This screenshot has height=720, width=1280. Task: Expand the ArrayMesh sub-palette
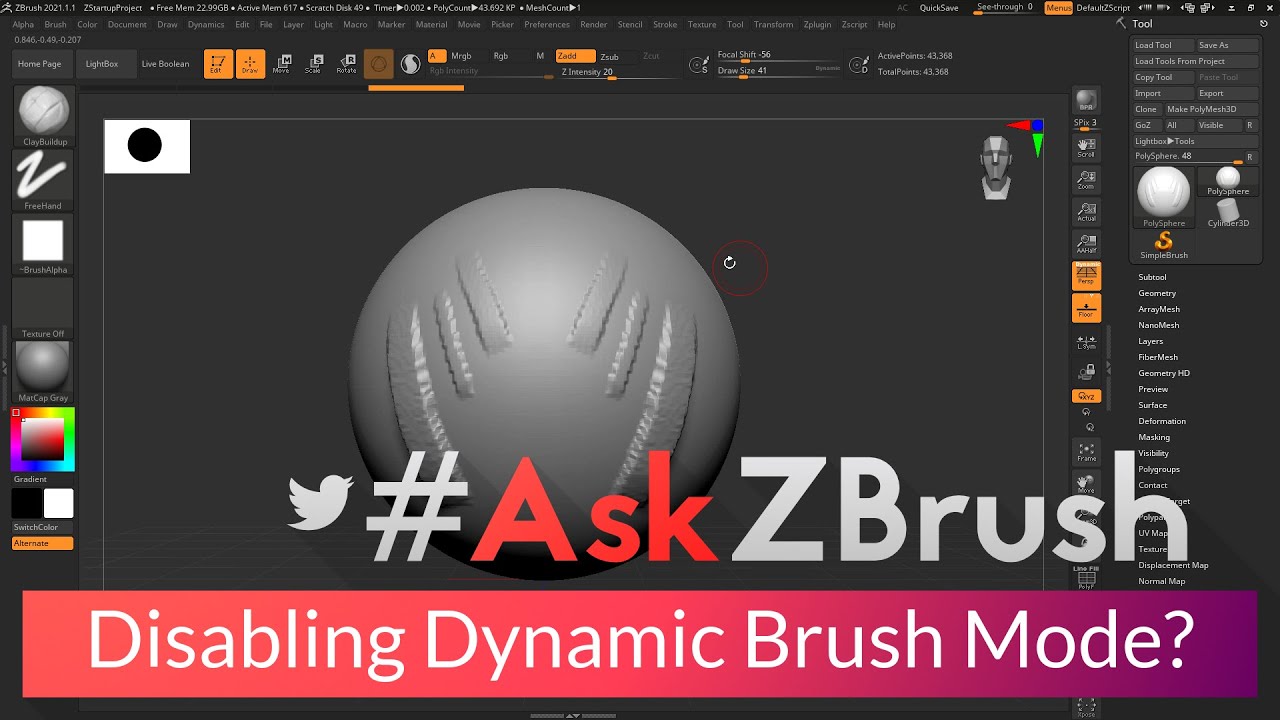pos(1159,309)
